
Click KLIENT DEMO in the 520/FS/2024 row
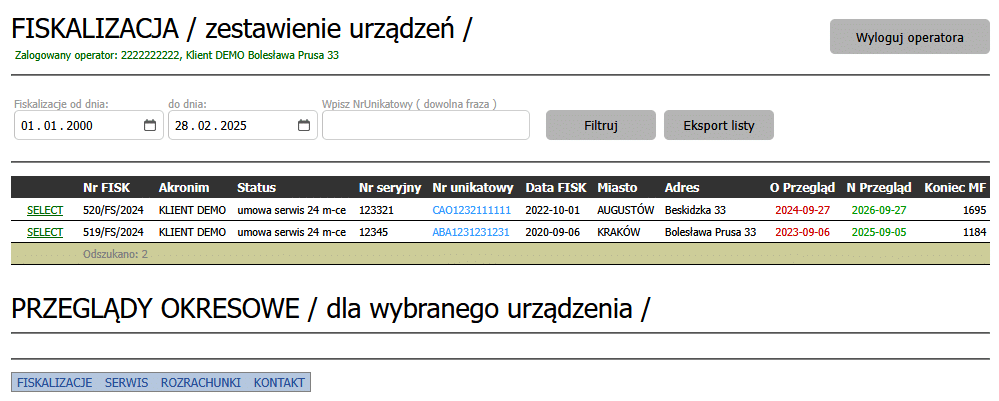(192, 210)
